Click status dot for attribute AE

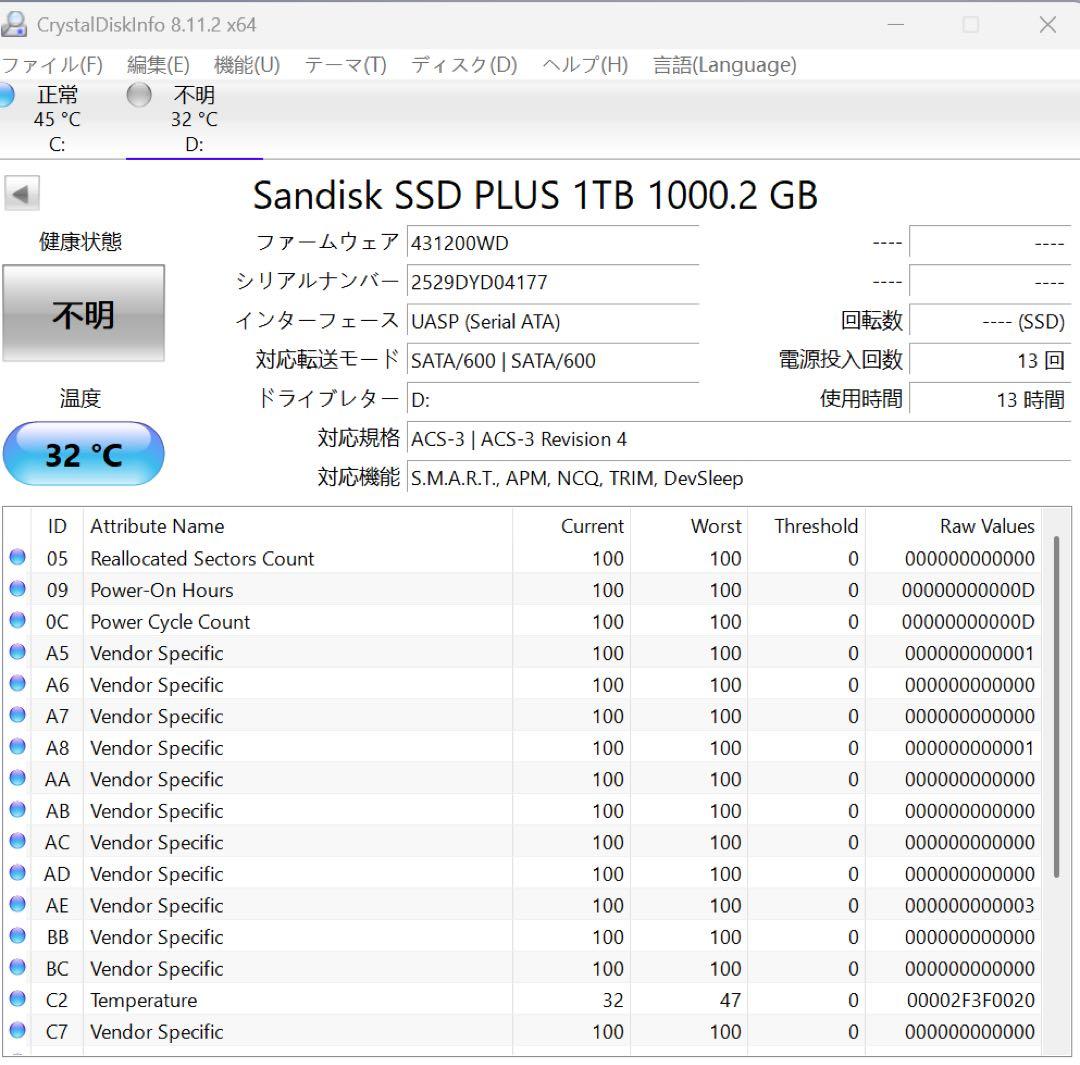17,904
